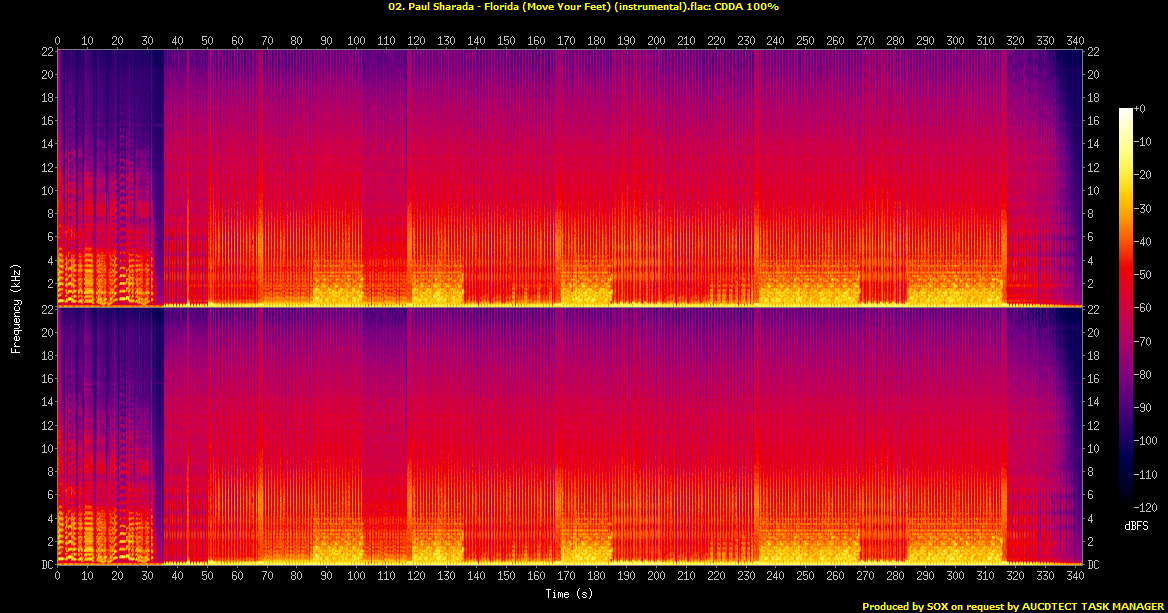Viewport: 1168px width, 613px height.
Task: Click the dark bottom end of the color bar
Action: tap(1126, 506)
